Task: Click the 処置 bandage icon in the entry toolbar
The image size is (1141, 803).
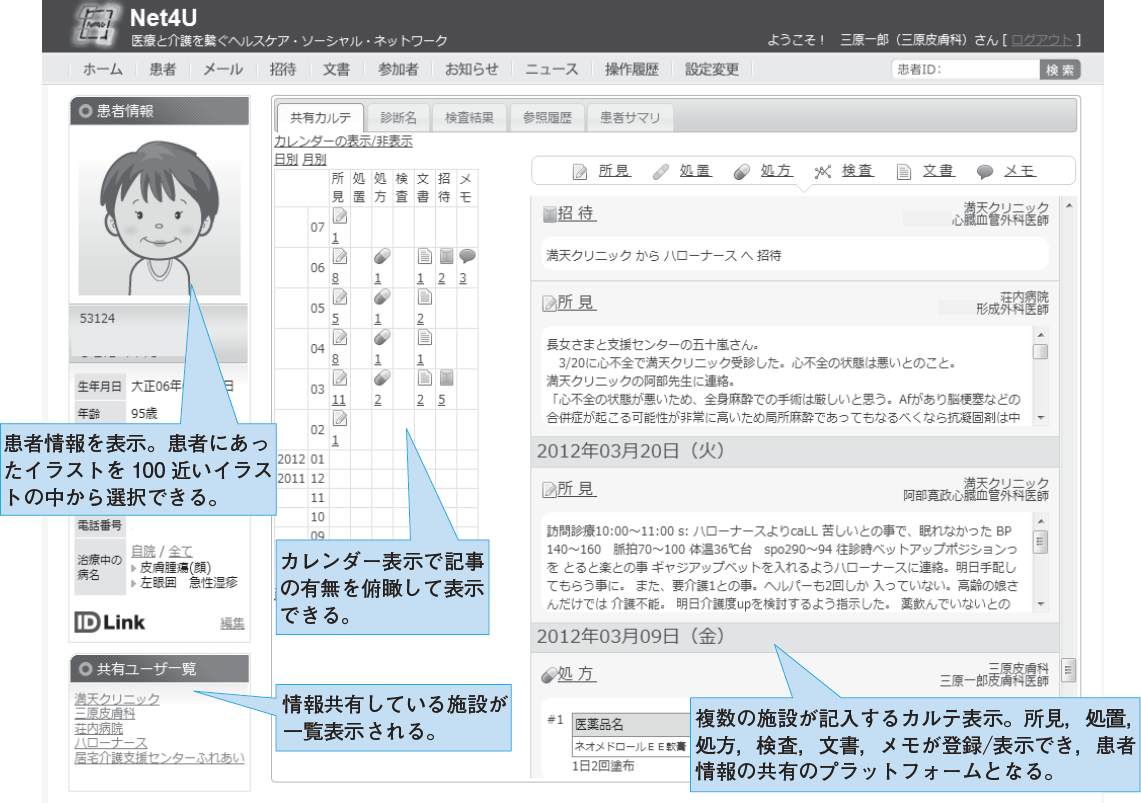Action: (x=661, y=172)
